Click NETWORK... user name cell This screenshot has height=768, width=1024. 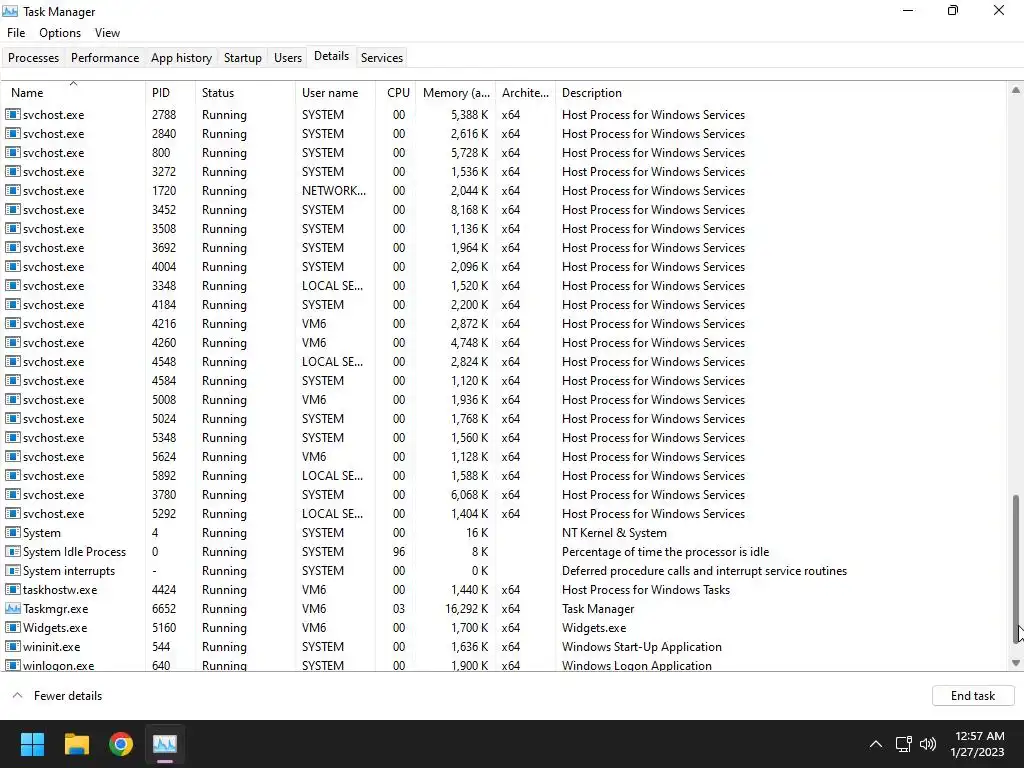point(334,191)
